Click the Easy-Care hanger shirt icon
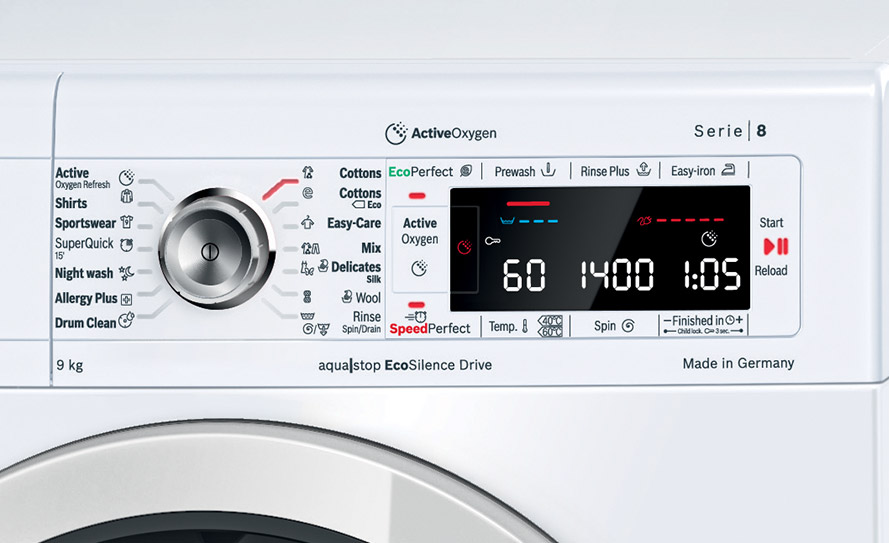The image size is (889, 543). (x=307, y=222)
